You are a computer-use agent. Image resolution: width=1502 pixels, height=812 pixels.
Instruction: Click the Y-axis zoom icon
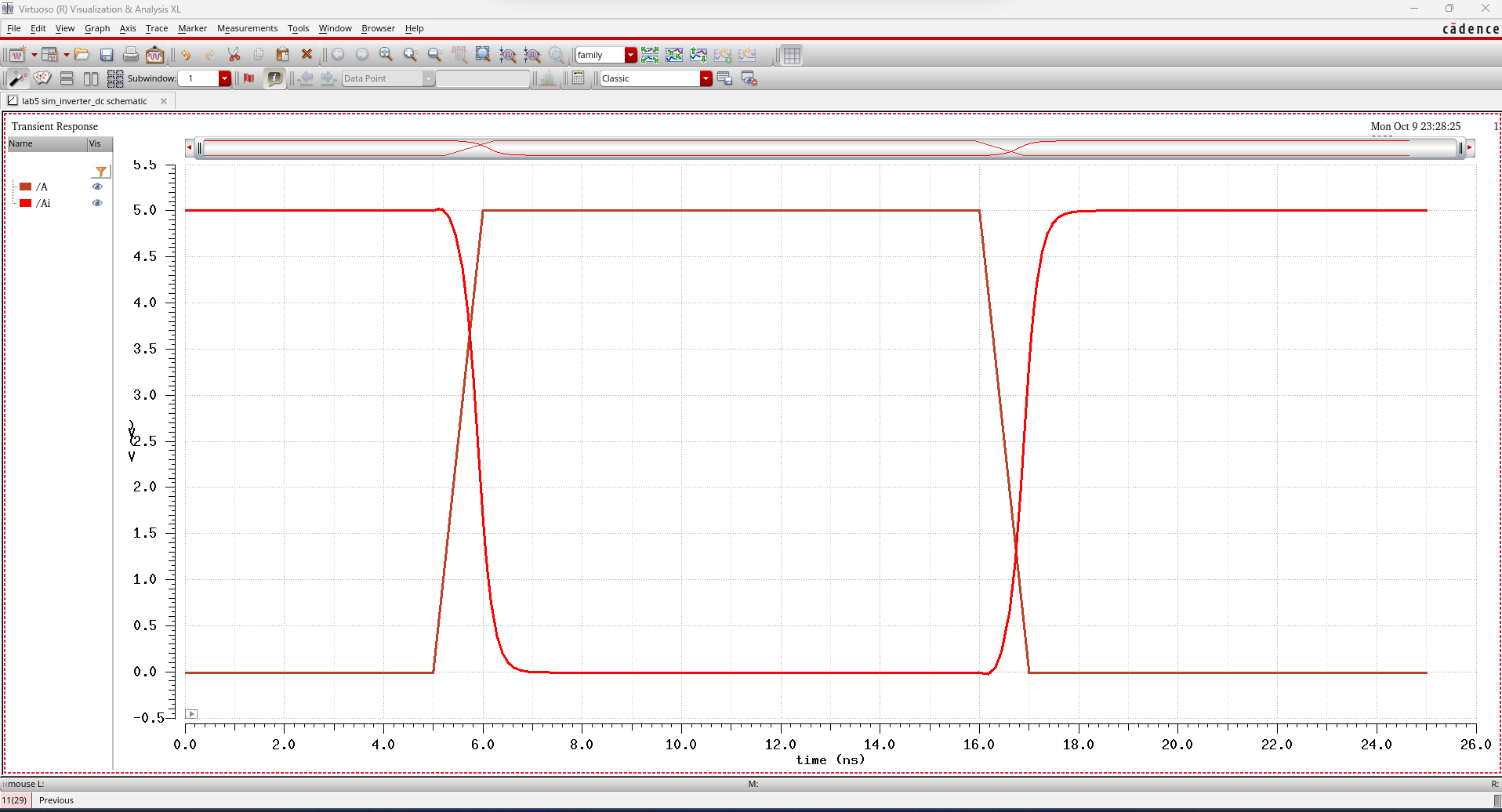(532, 55)
